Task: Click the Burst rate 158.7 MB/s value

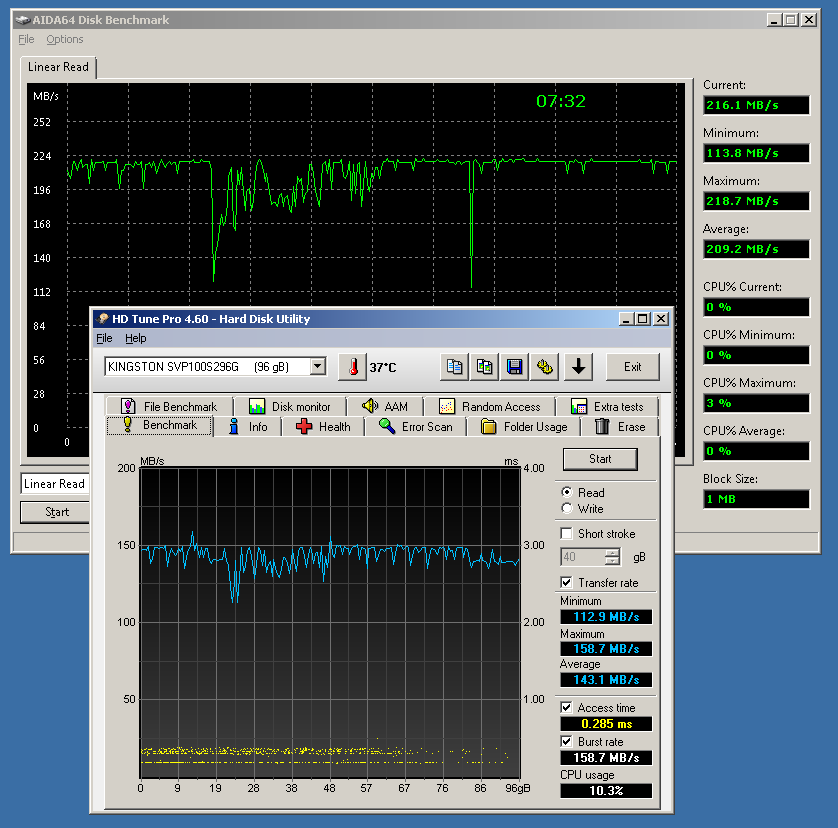Action: pos(606,758)
